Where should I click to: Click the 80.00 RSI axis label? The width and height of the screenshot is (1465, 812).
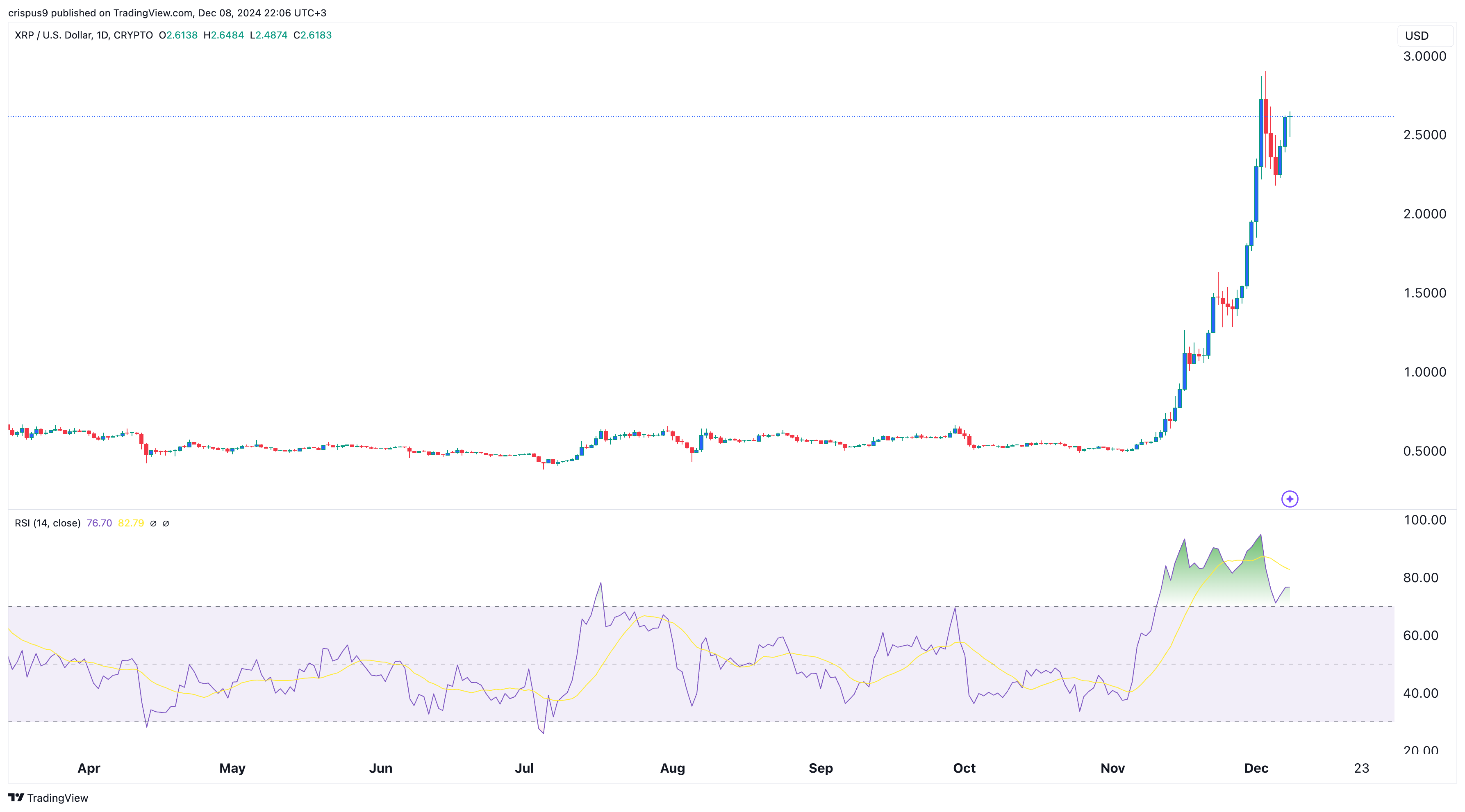1421,578
